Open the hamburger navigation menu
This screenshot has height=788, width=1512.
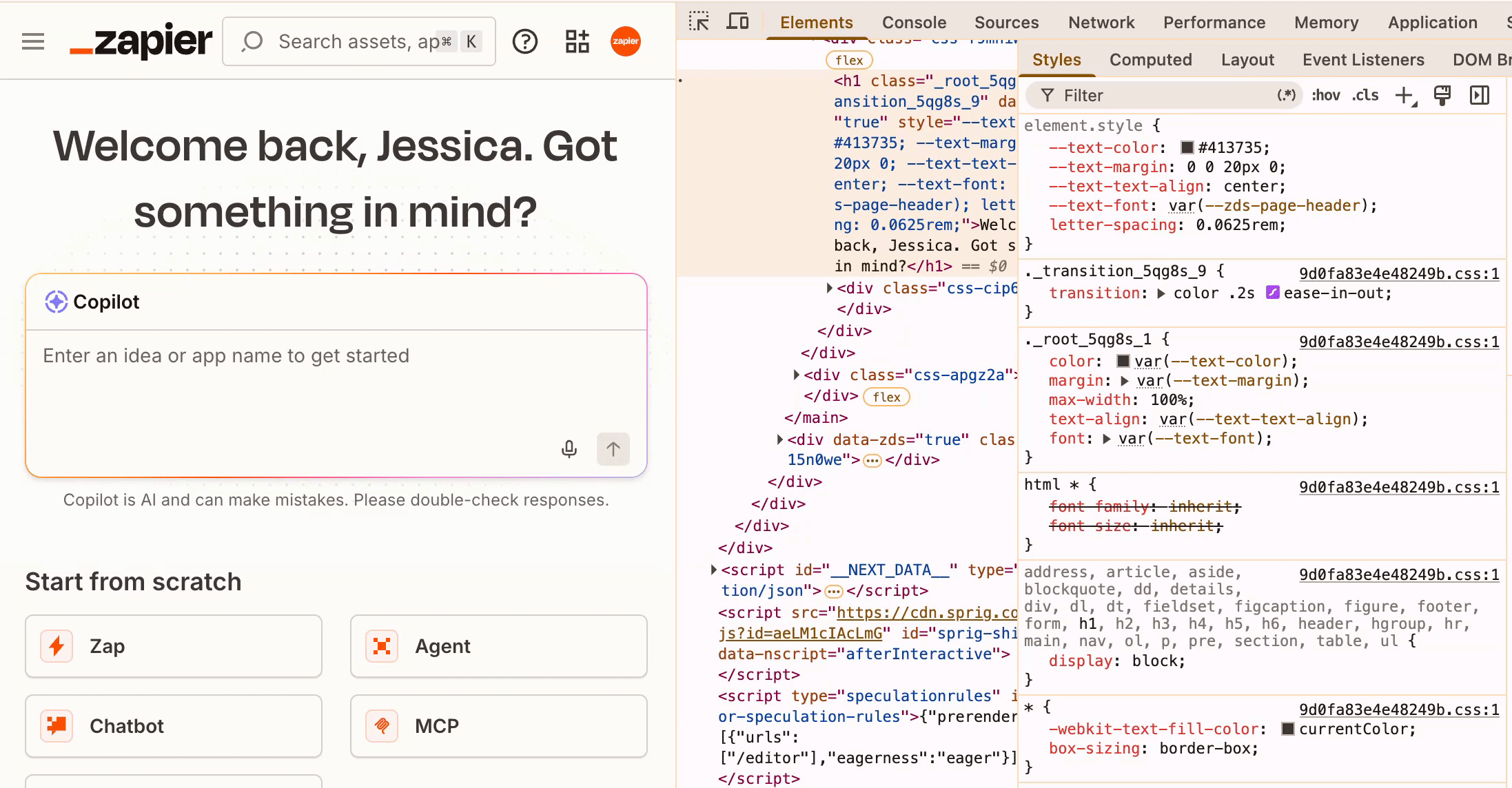pyautogui.click(x=32, y=41)
